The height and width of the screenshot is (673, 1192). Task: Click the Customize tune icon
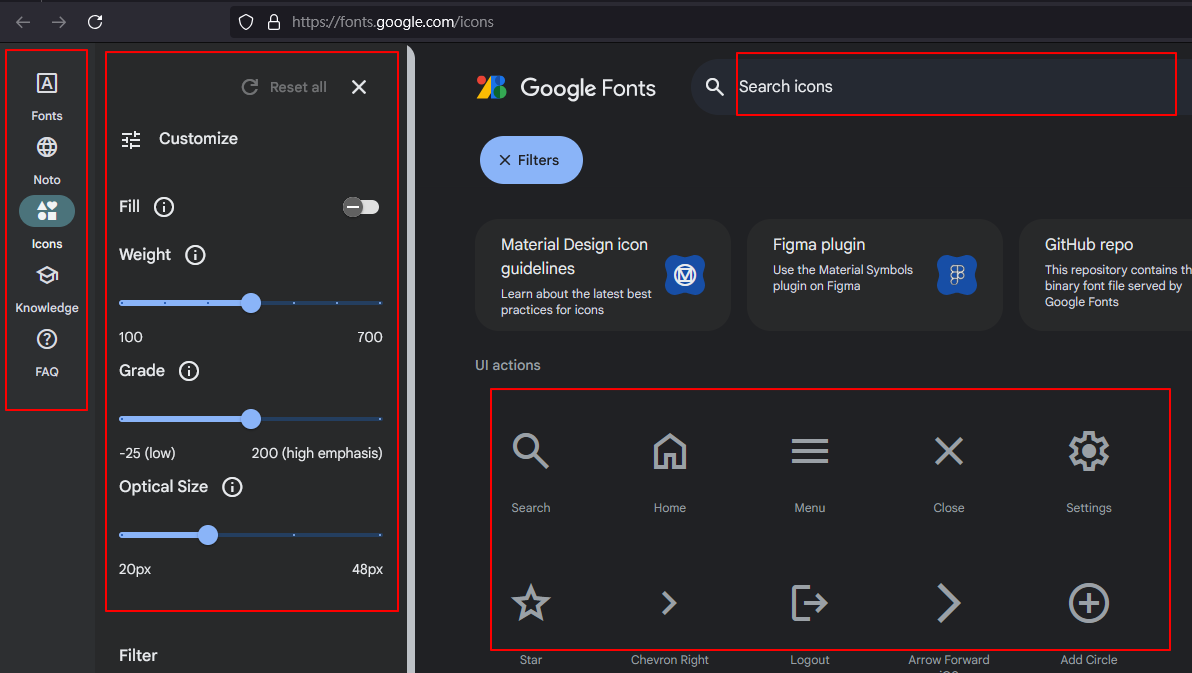[132, 139]
